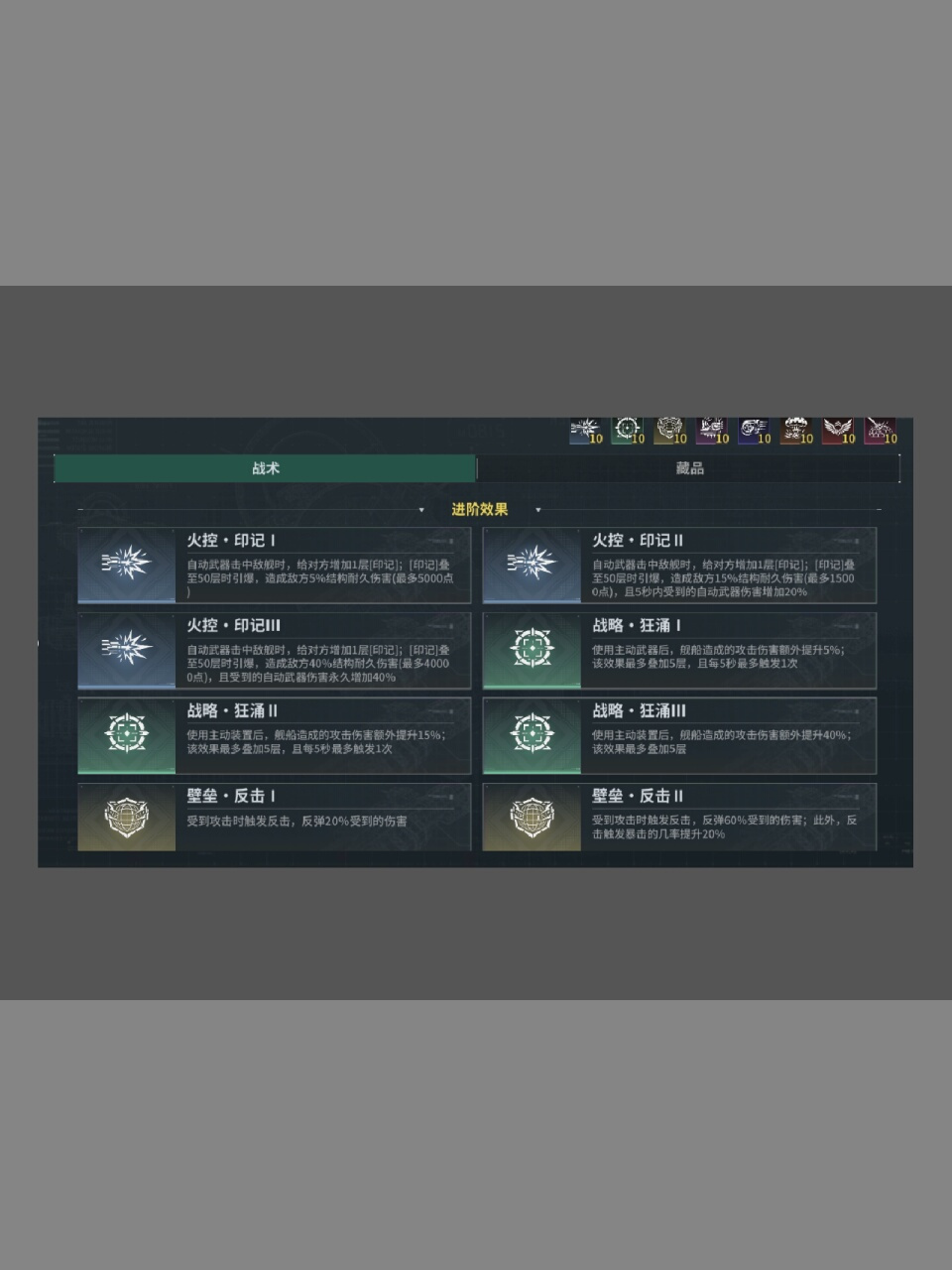Select the dark blue turbine tactic icon at top

coord(755,431)
